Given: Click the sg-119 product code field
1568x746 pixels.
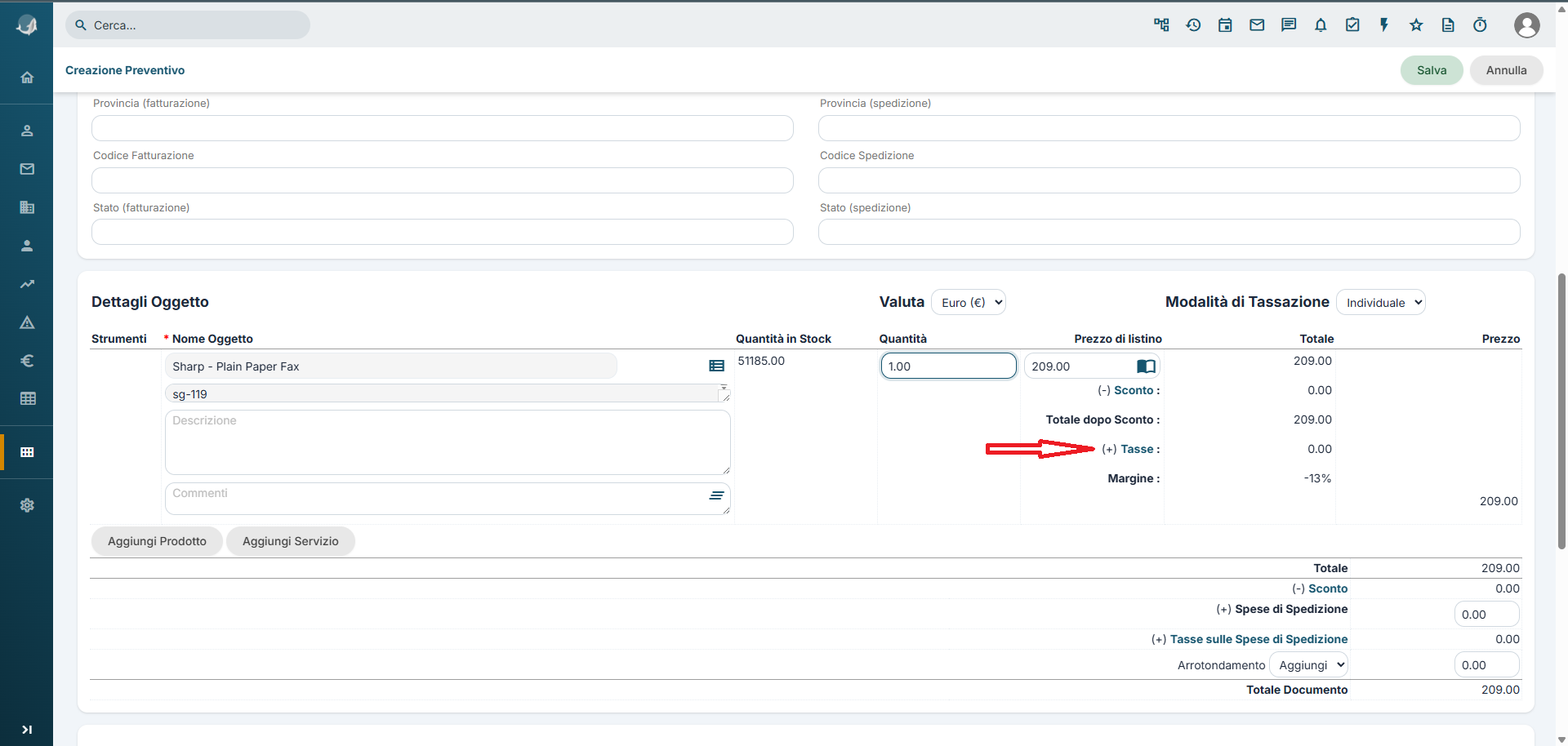Looking at the screenshot, I should coord(448,393).
